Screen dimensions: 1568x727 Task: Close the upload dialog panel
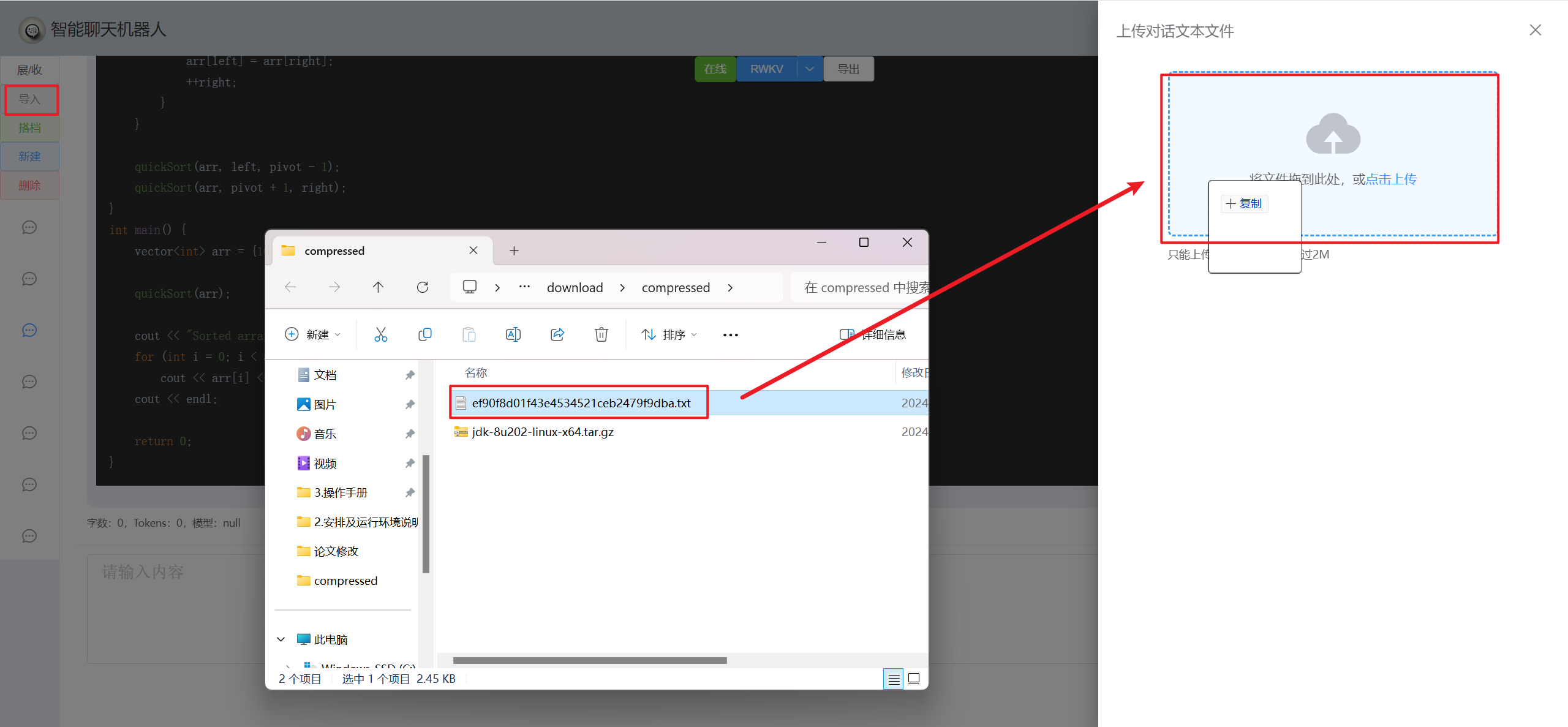point(1535,30)
